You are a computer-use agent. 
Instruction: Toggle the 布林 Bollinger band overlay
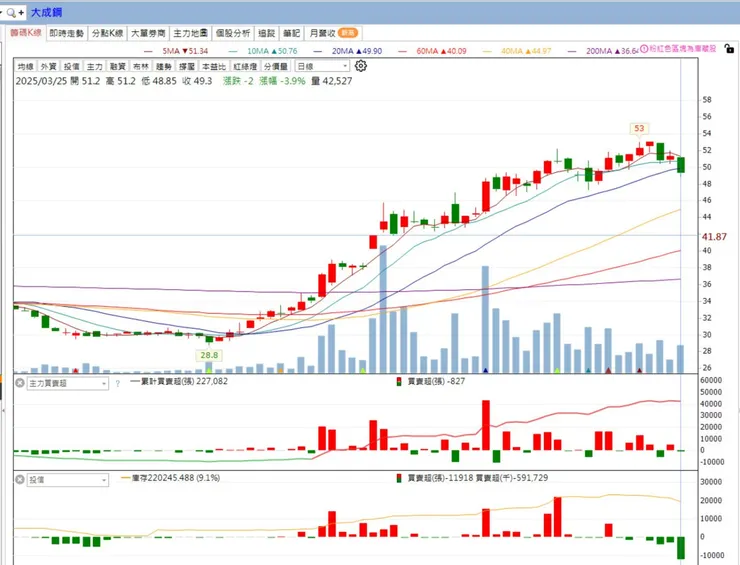141,67
